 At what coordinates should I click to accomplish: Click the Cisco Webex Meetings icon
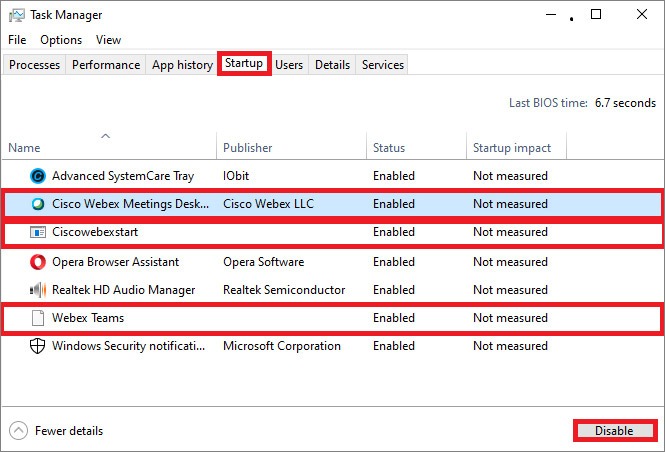click(x=38, y=204)
